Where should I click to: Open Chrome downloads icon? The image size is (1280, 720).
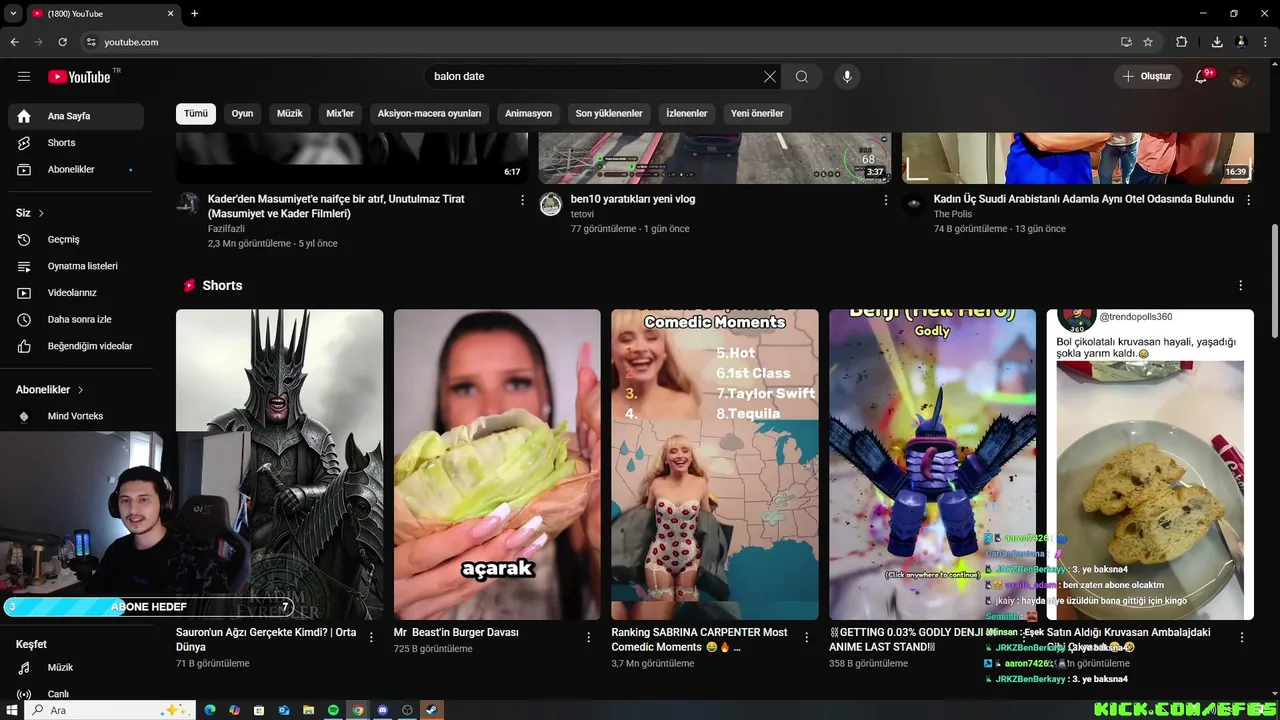point(1217,42)
